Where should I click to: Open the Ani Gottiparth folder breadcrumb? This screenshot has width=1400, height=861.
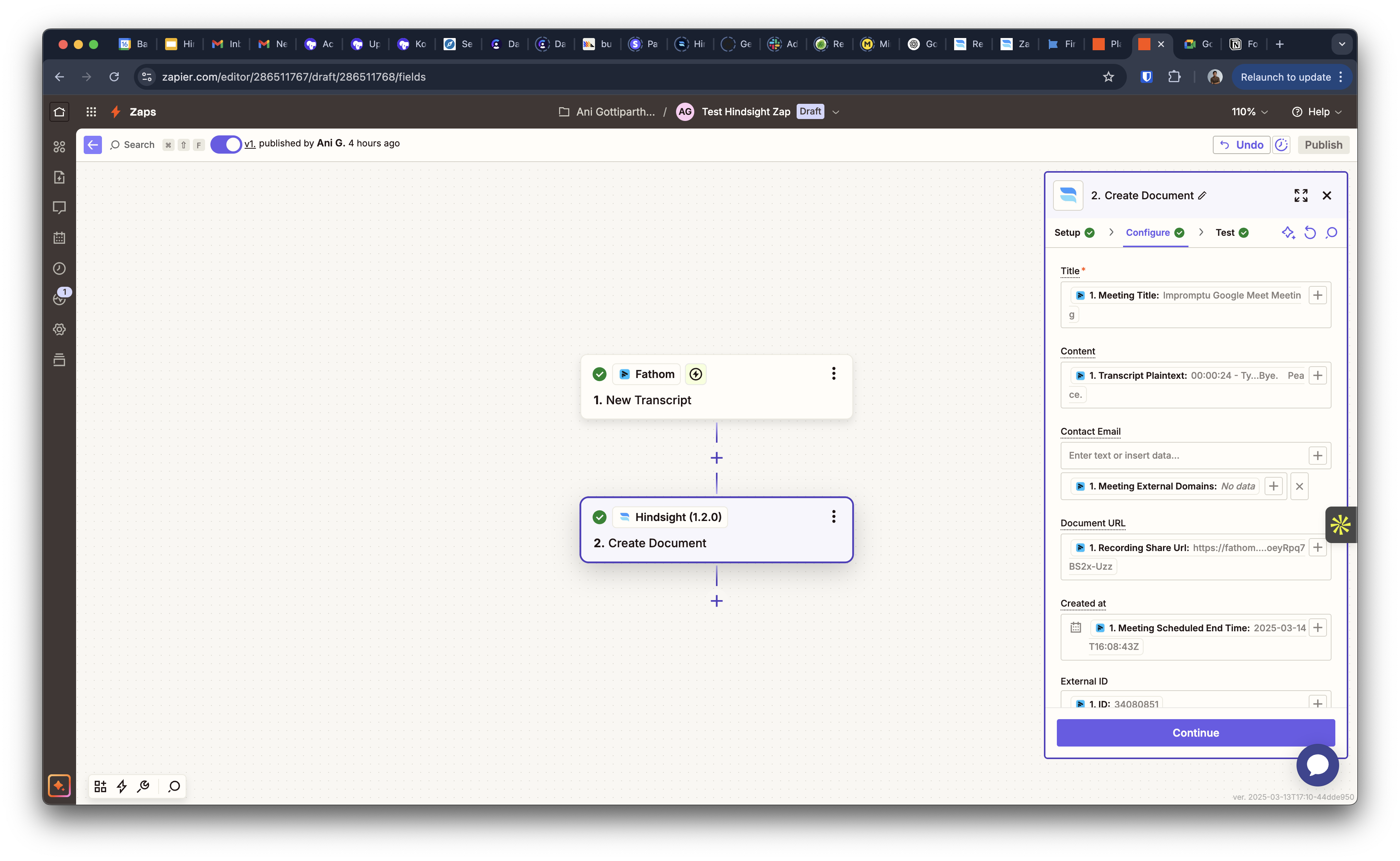(606, 111)
